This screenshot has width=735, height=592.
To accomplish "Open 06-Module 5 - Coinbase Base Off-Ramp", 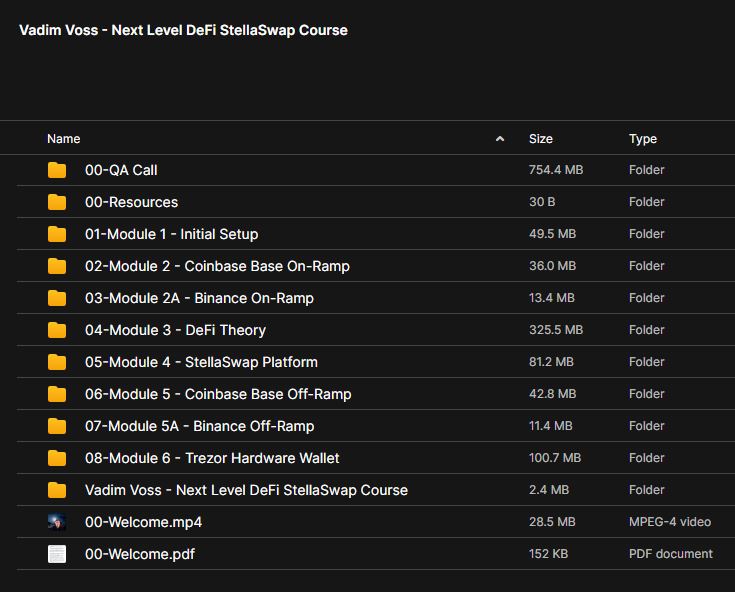I will [218, 394].
